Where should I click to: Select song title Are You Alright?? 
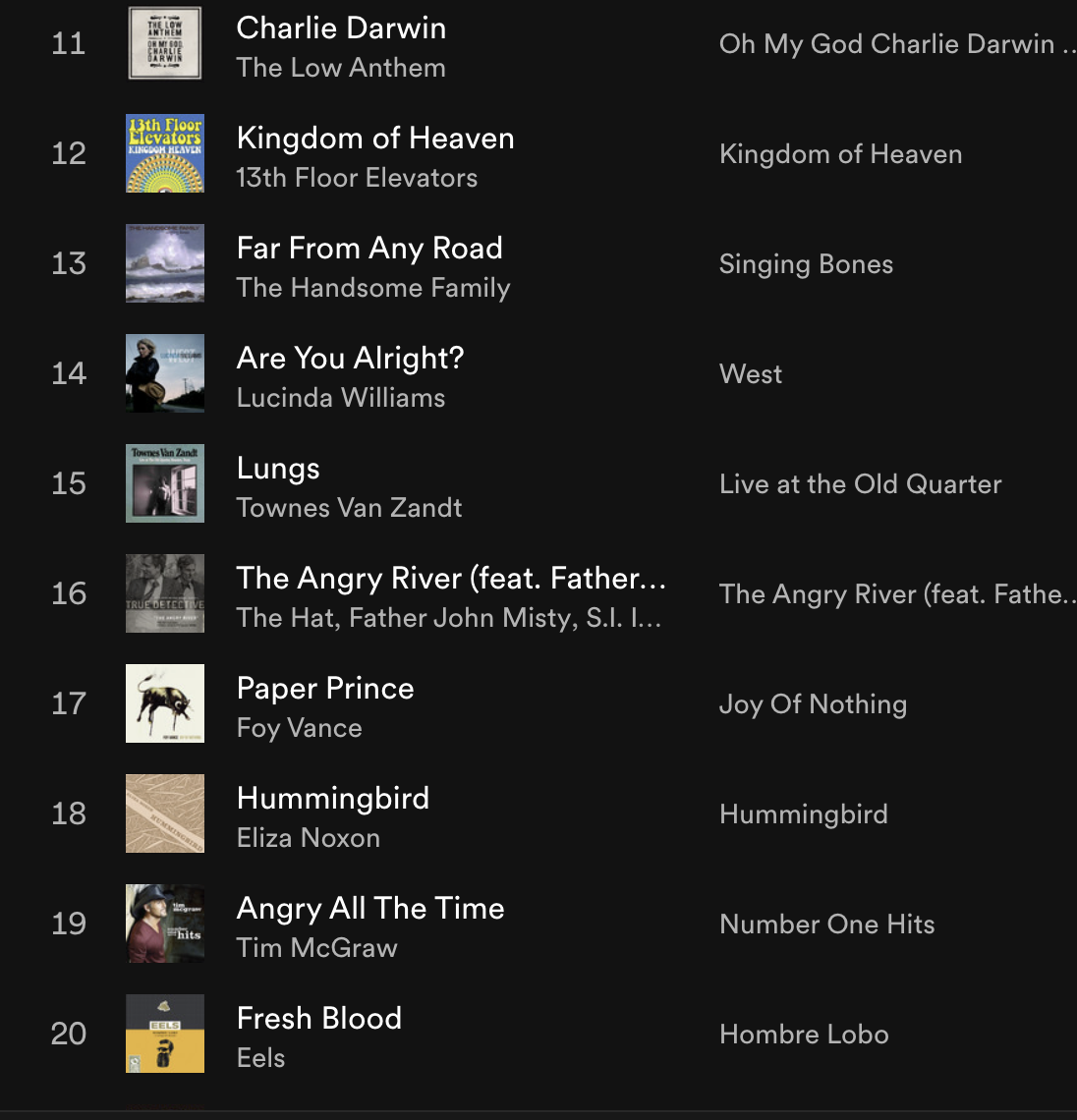[350, 358]
